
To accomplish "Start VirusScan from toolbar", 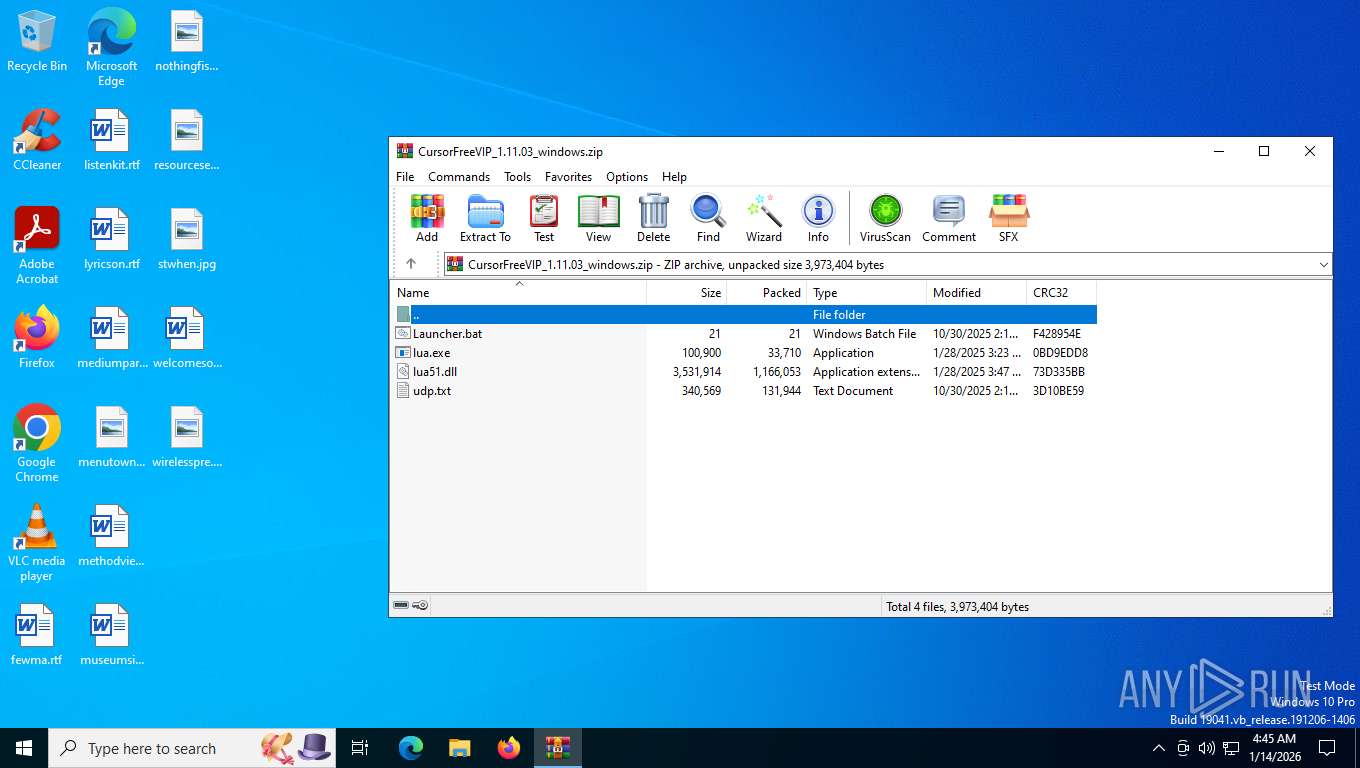I will [x=885, y=218].
